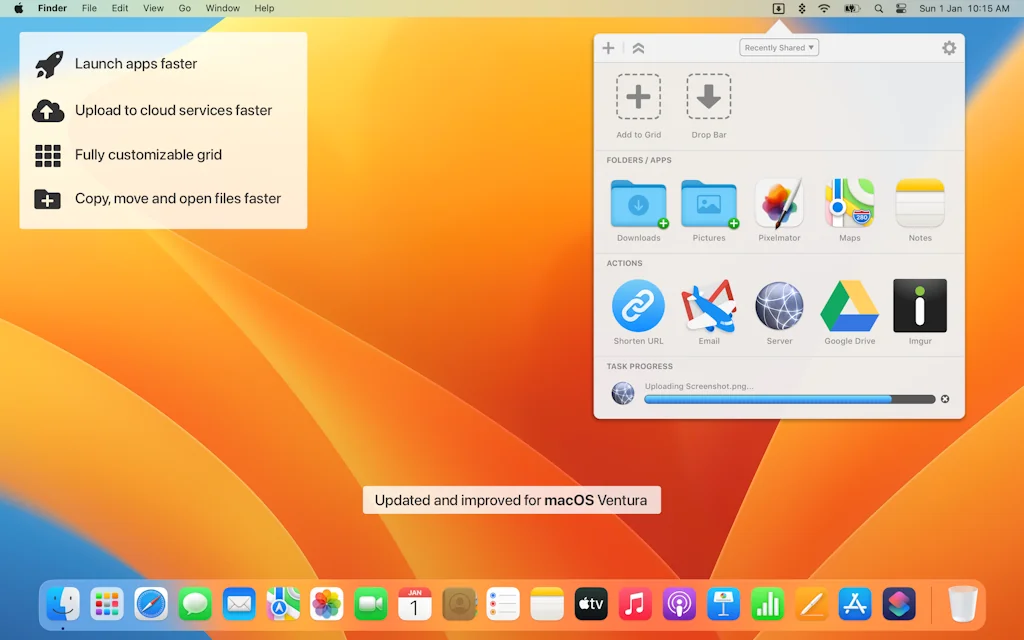The image size is (1024, 640).
Task: Cancel the Screenshot.png upload task
Action: click(945, 399)
